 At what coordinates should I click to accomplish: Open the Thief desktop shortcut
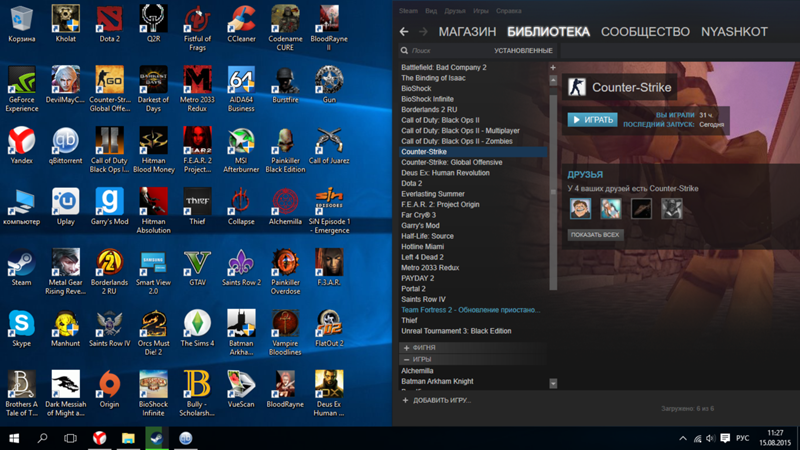tap(197, 207)
